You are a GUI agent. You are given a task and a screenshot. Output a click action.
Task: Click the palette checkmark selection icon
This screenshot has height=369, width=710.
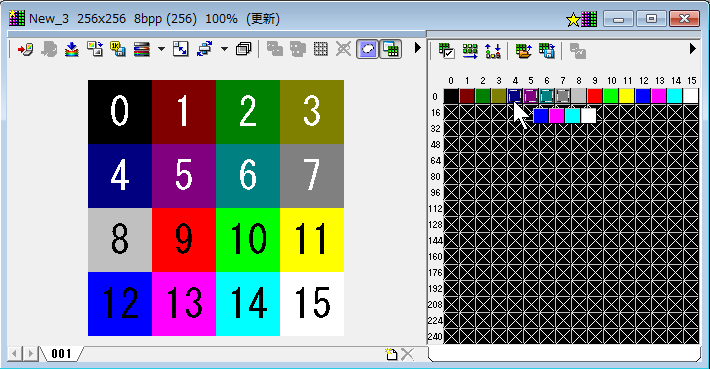[x=446, y=50]
